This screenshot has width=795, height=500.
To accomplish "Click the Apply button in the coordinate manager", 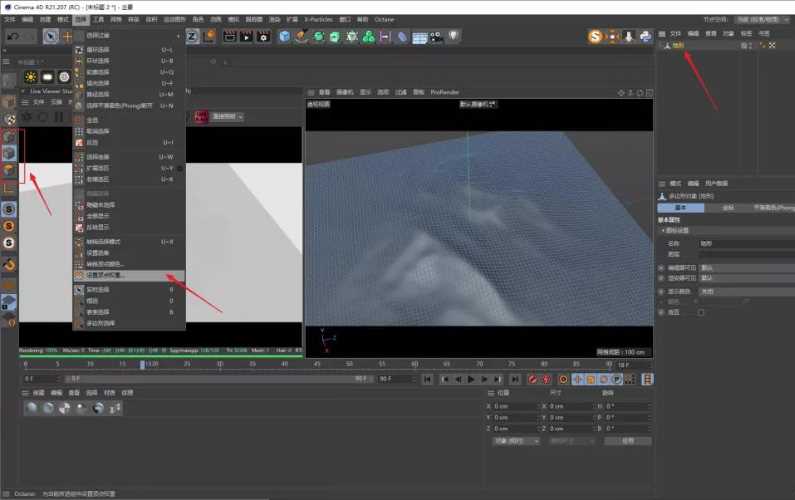I will coord(628,441).
